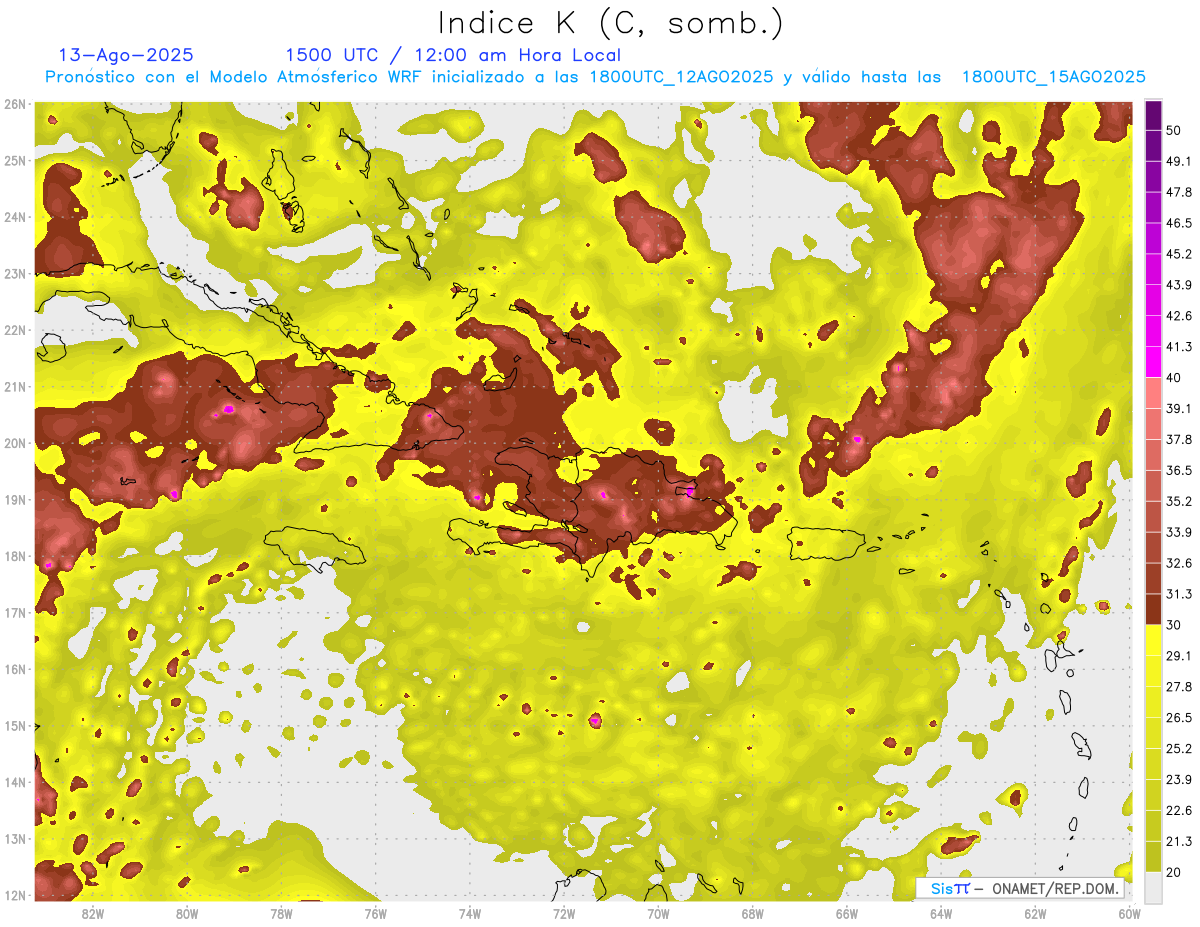Click the color bar label '25.2'

[1179, 749]
